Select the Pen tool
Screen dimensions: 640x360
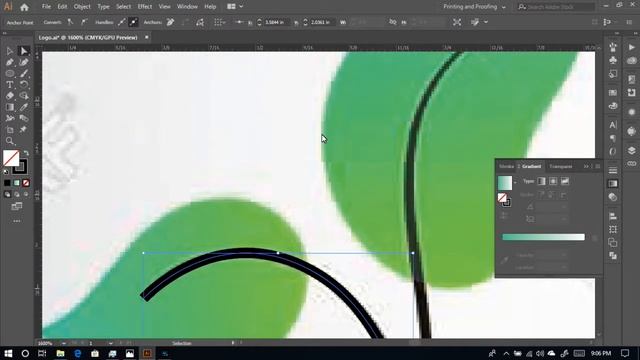point(10,62)
